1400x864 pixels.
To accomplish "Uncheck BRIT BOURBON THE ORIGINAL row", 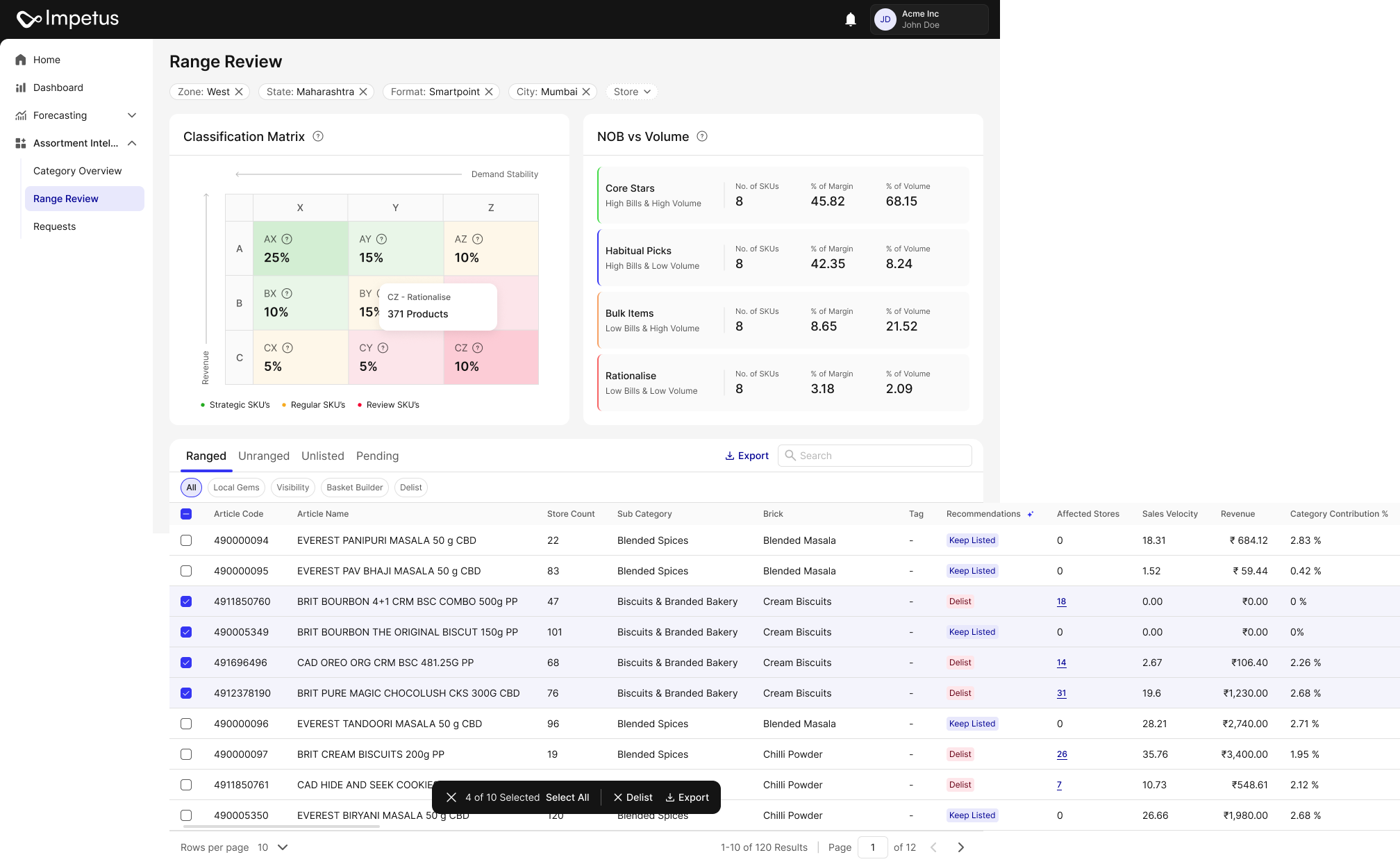I will (186, 632).
